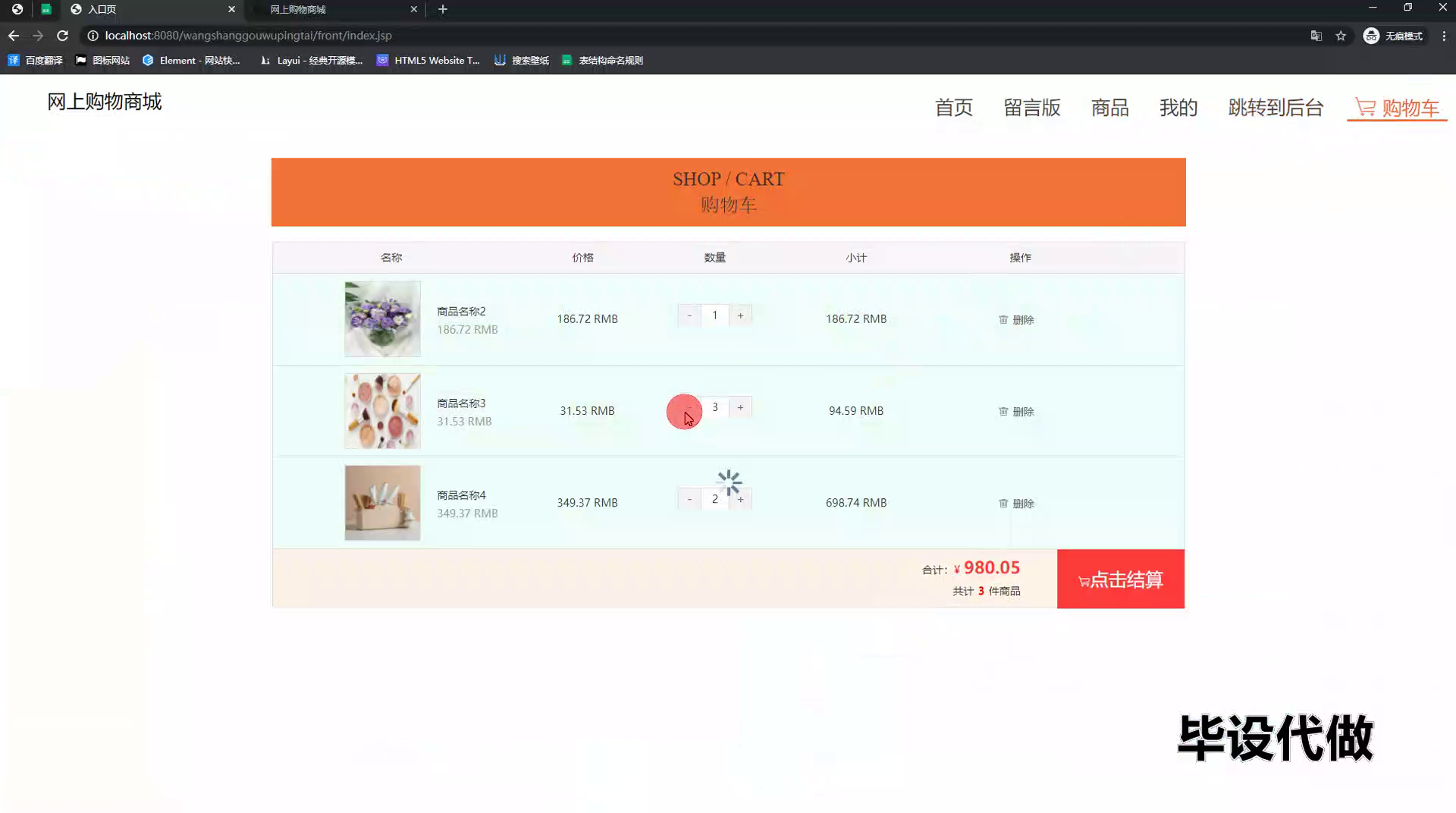Increase quantity of 商品名称4
The height and width of the screenshot is (813, 1456).
740,499
